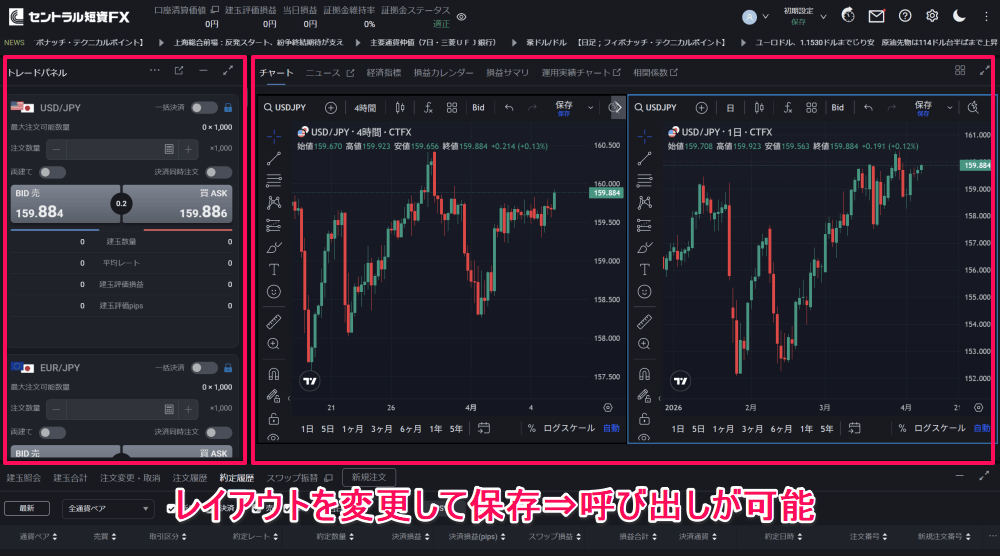Open the top bar vertical dots menu
Image resolution: width=1000 pixels, height=556 pixels.
[986, 17]
